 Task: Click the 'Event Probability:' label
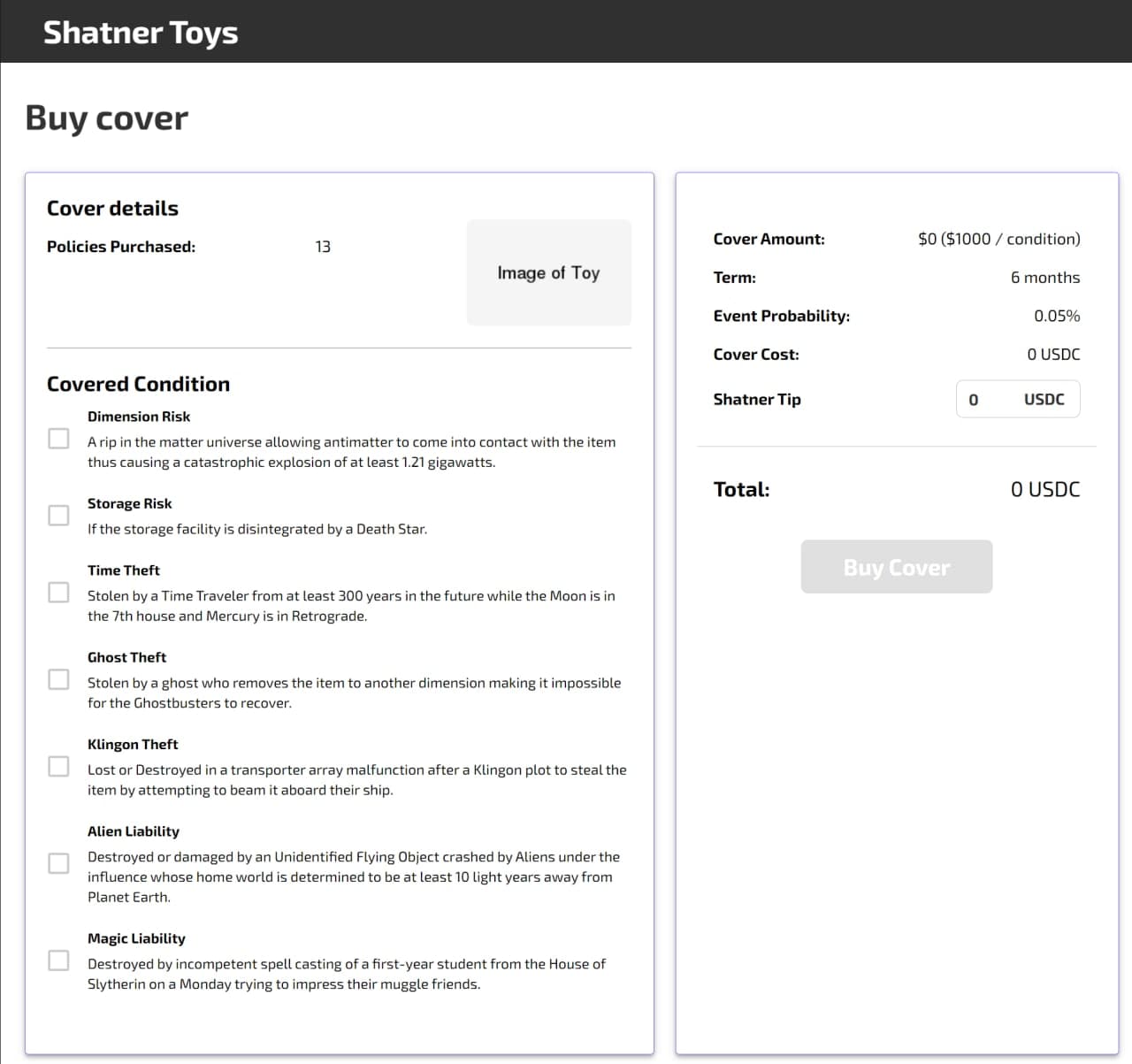tap(782, 316)
